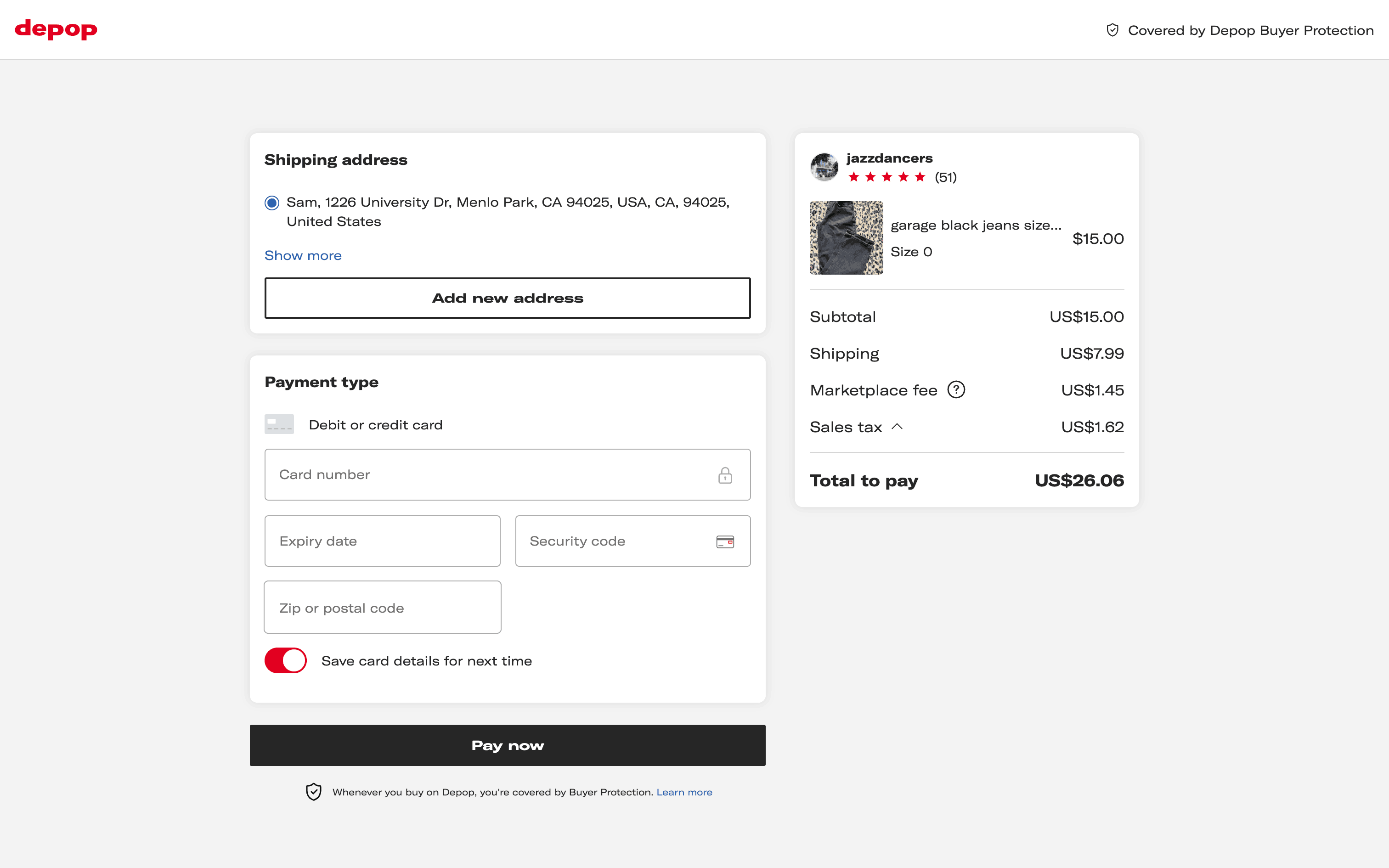Show more shipping addresses
1389x868 pixels.
(x=303, y=255)
